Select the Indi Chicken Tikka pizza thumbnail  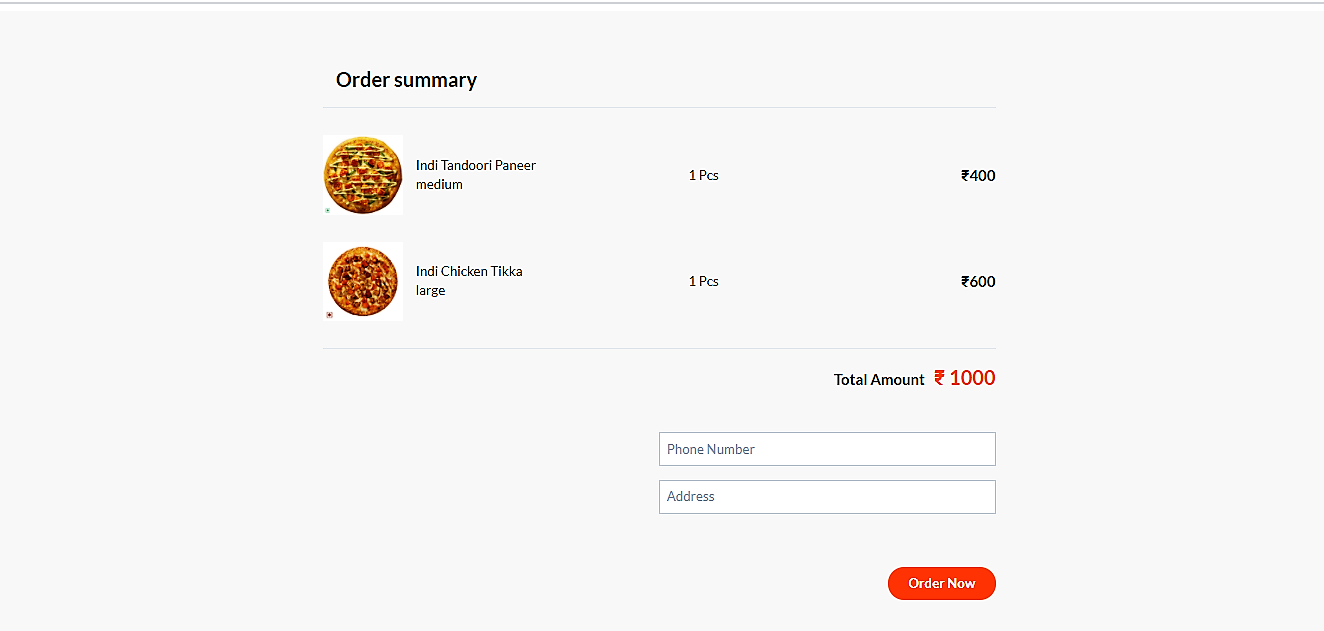(x=362, y=281)
